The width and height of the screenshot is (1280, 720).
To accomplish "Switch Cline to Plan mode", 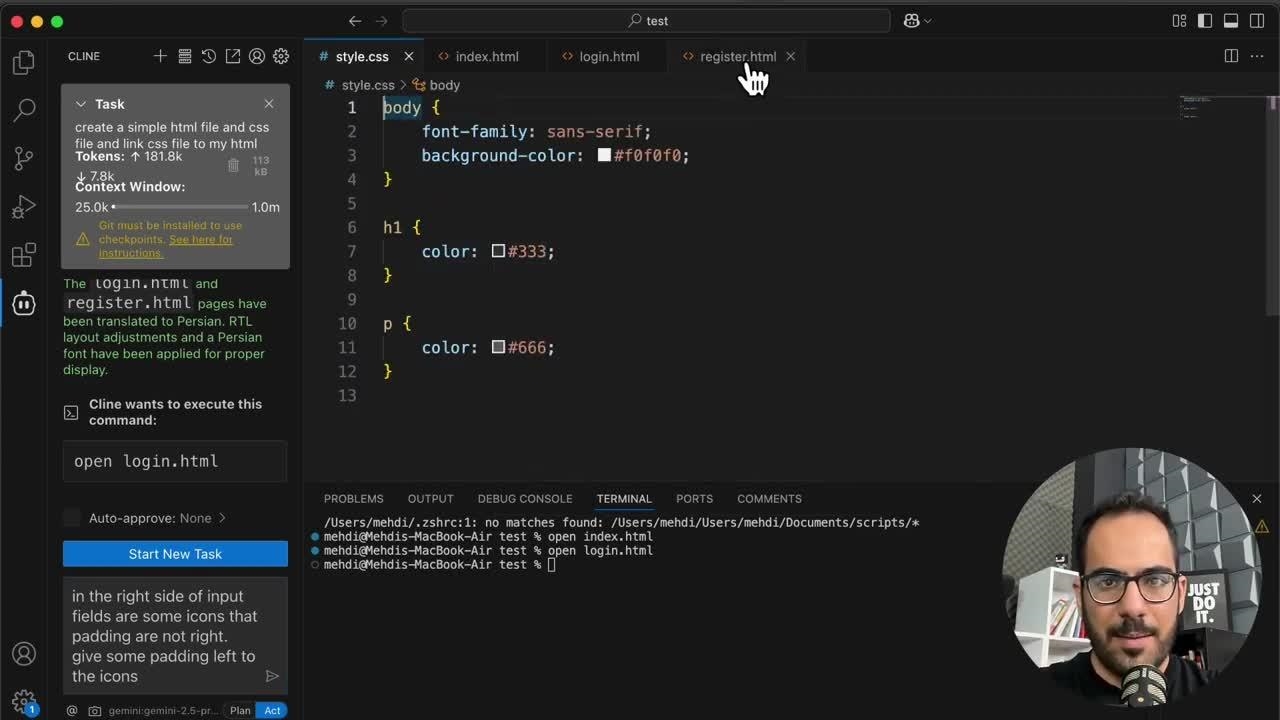I will 240,710.
